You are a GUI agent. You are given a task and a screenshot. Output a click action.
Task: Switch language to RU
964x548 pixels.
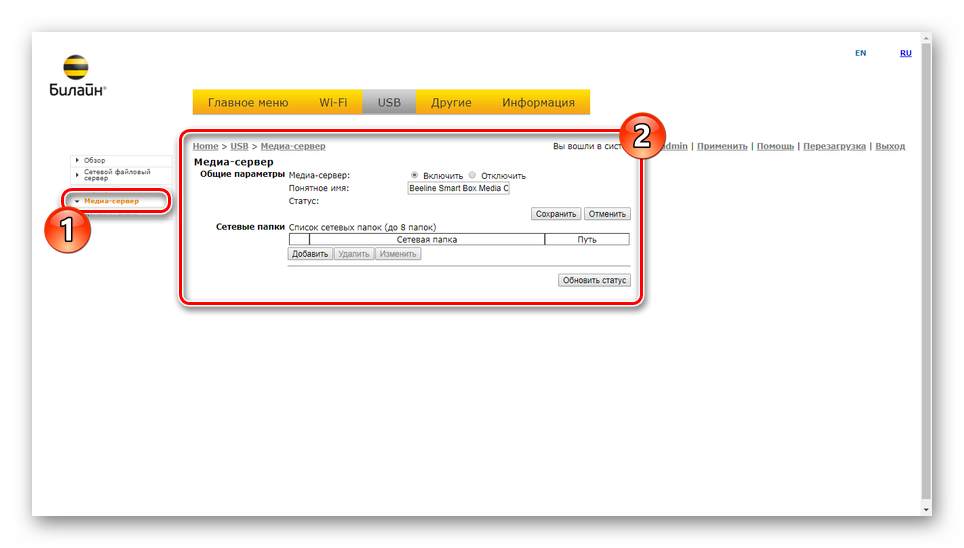click(x=905, y=53)
